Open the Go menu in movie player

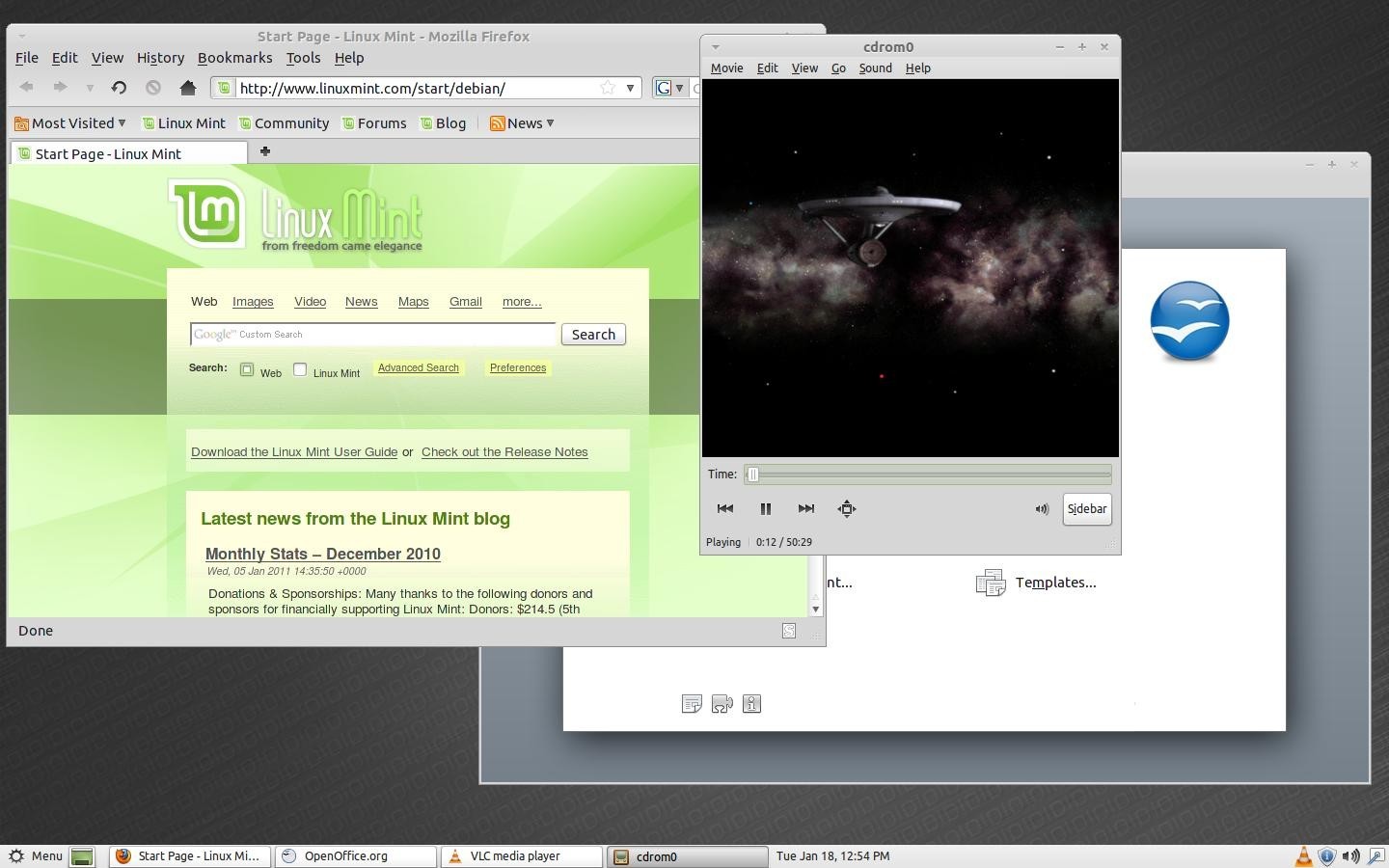click(x=838, y=68)
